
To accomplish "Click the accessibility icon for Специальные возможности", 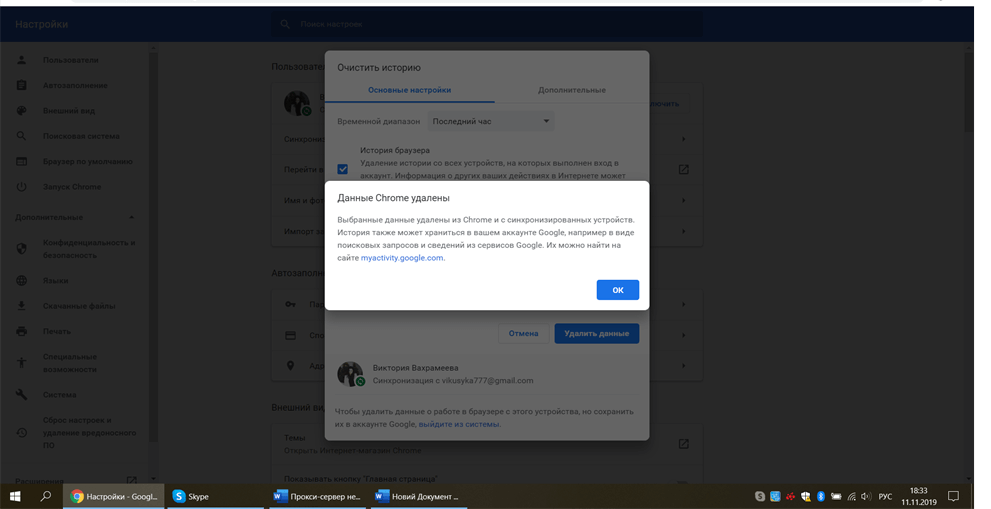I will [x=21, y=363].
